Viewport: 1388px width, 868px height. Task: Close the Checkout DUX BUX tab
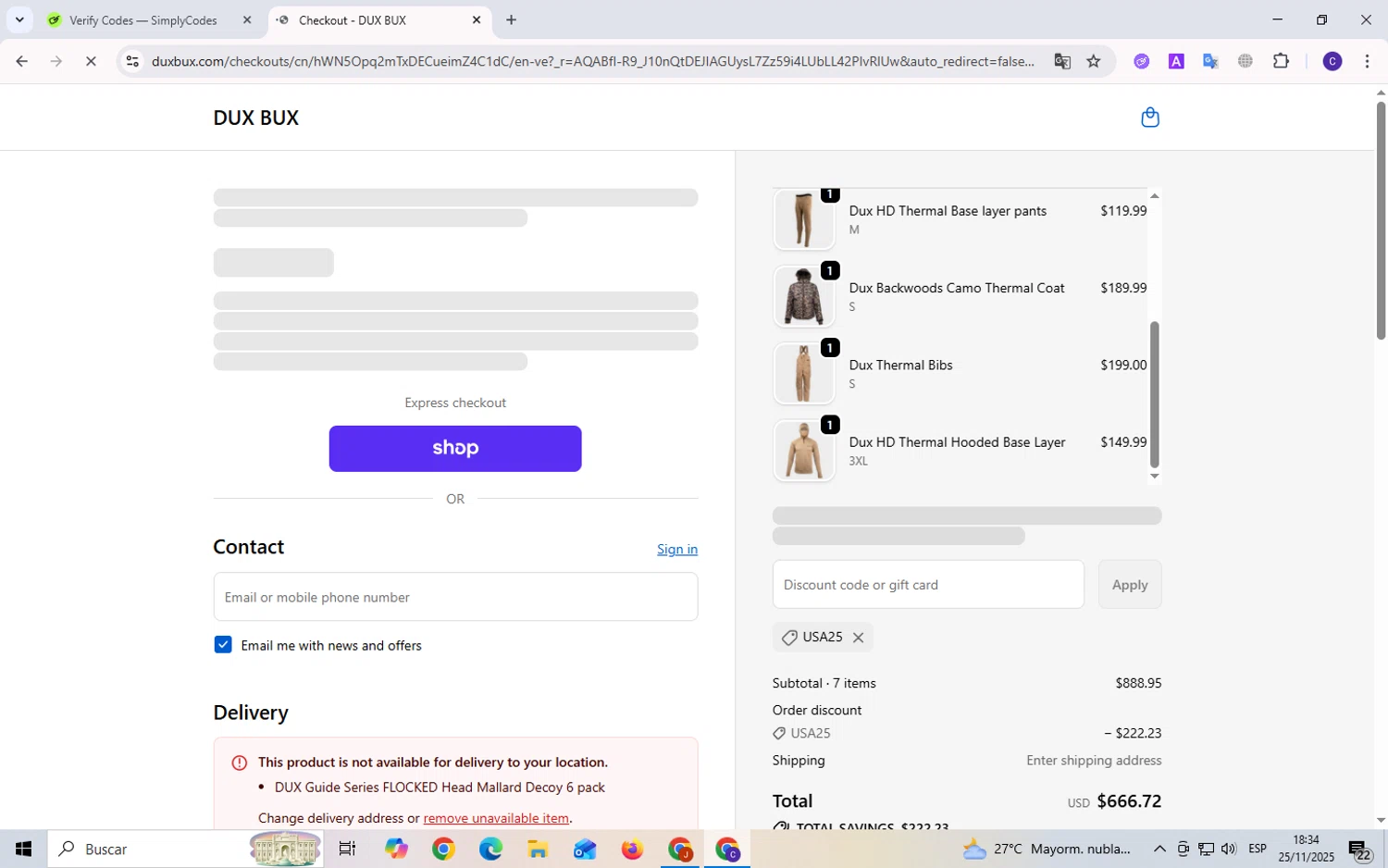[477, 19]
